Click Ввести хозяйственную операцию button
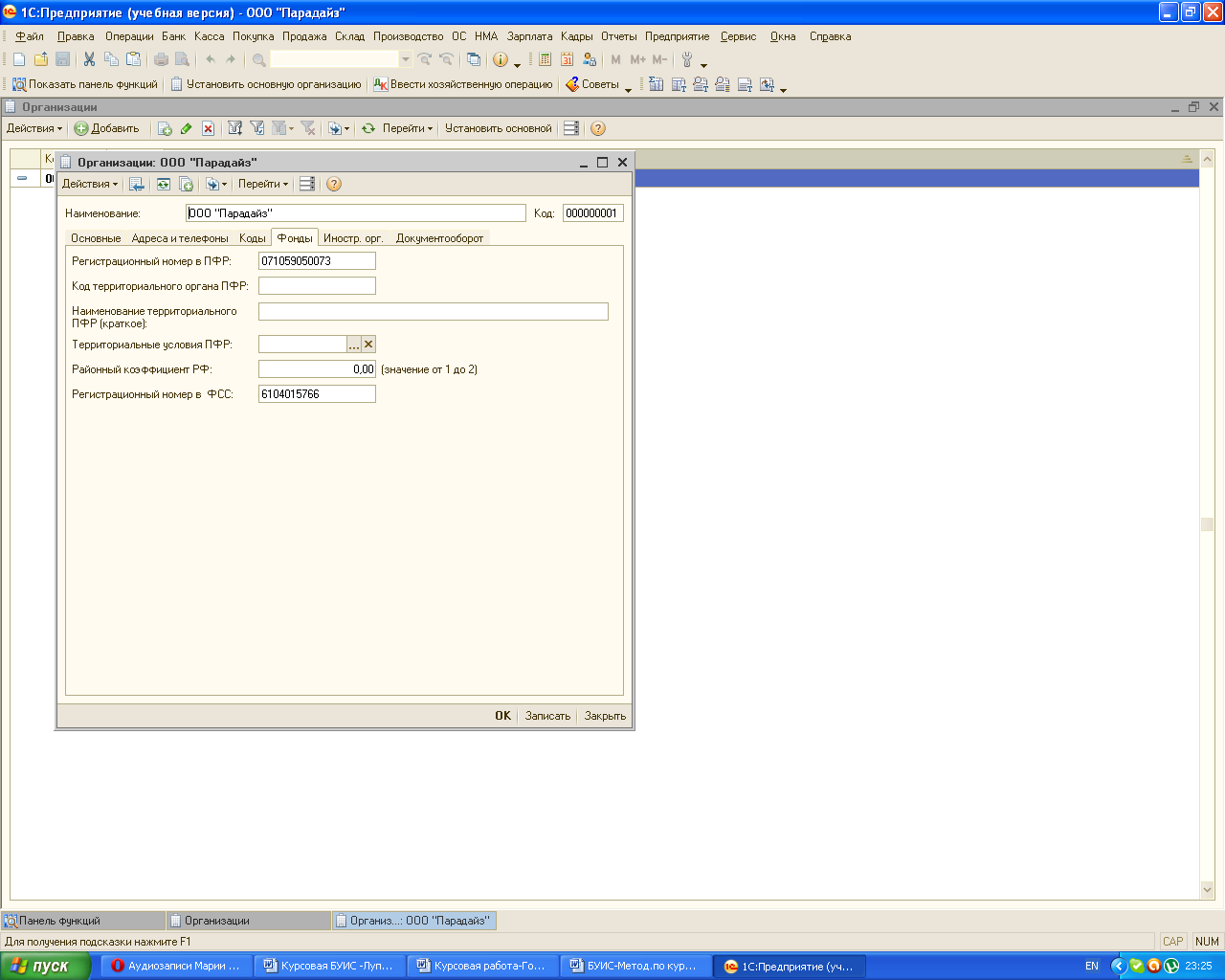Screen dimensions: 1225x980 (463, 84)
